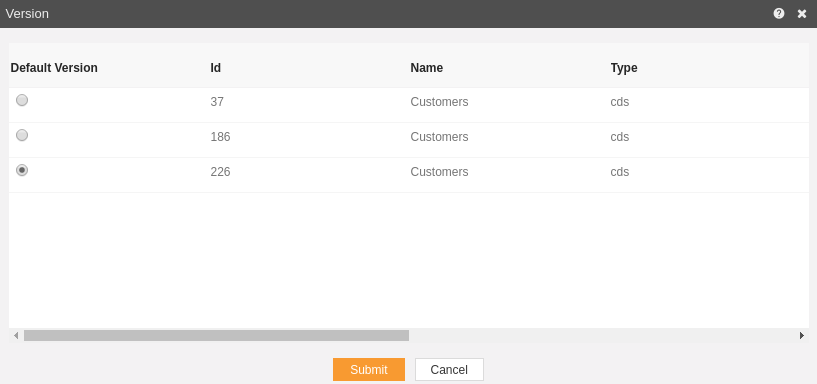Click the Id cell showing 186
Viewport: 817px width, 384px height.
tap(220, 137)
